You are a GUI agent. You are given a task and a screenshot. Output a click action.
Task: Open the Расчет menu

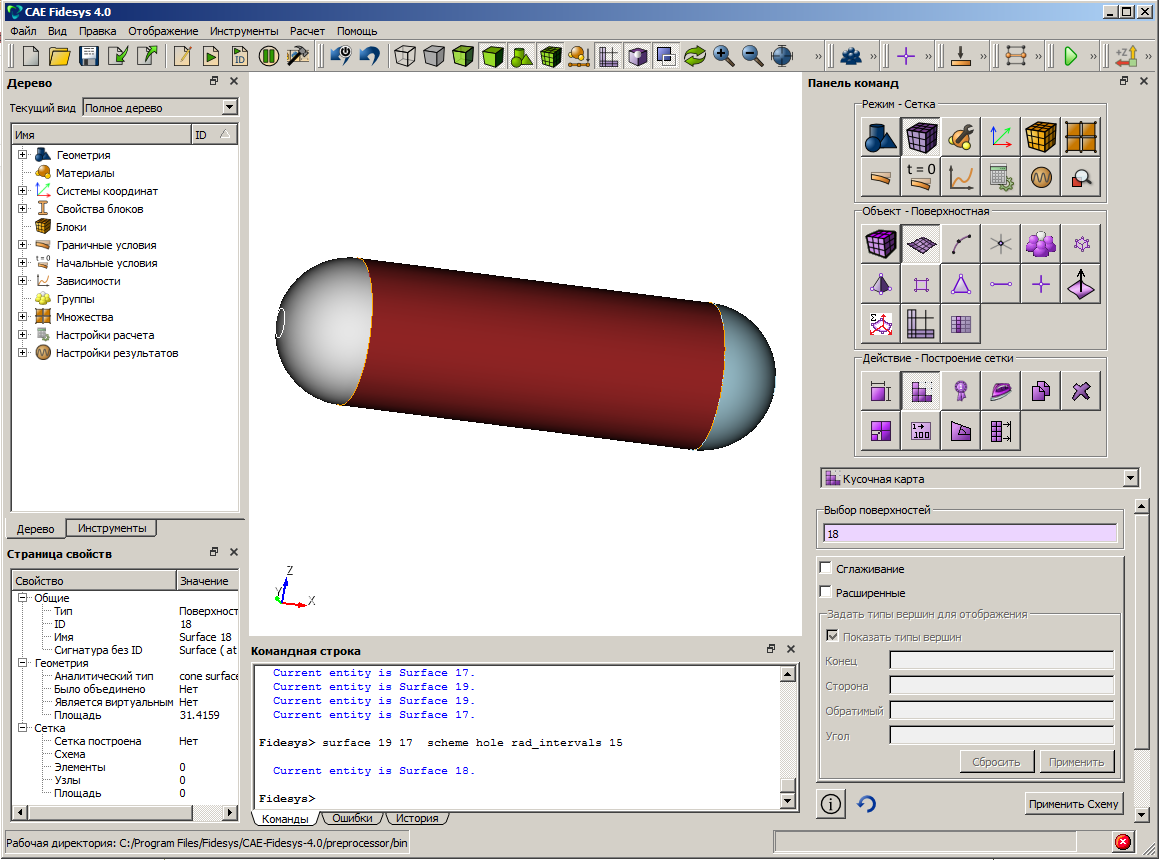[307, 31]
